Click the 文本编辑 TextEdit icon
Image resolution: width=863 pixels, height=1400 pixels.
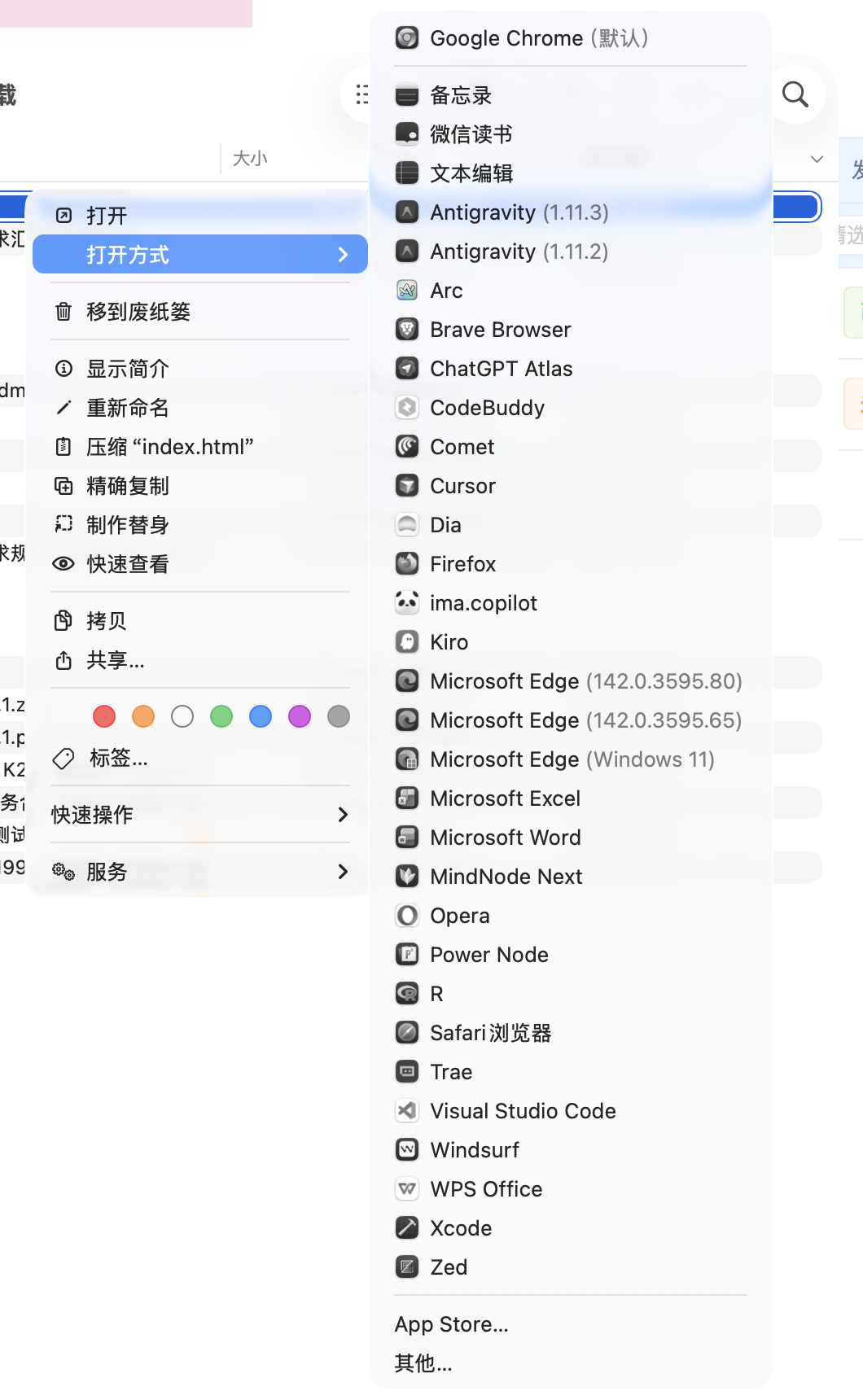coord(407,173)
